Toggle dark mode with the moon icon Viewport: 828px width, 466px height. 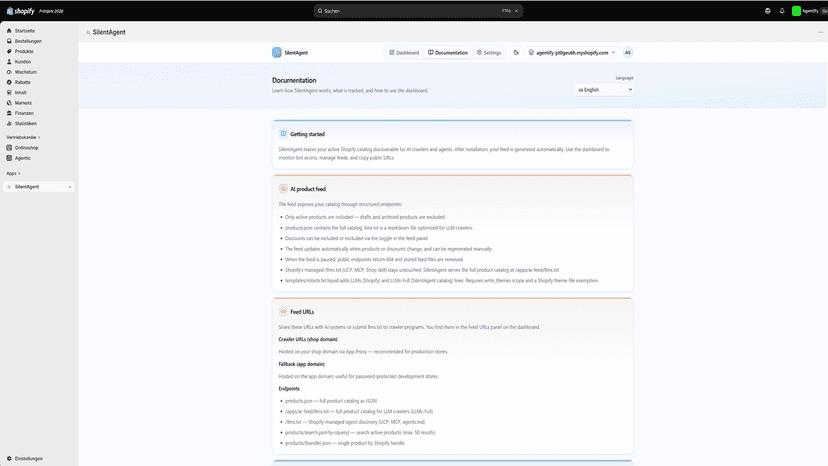click(516, 52)
